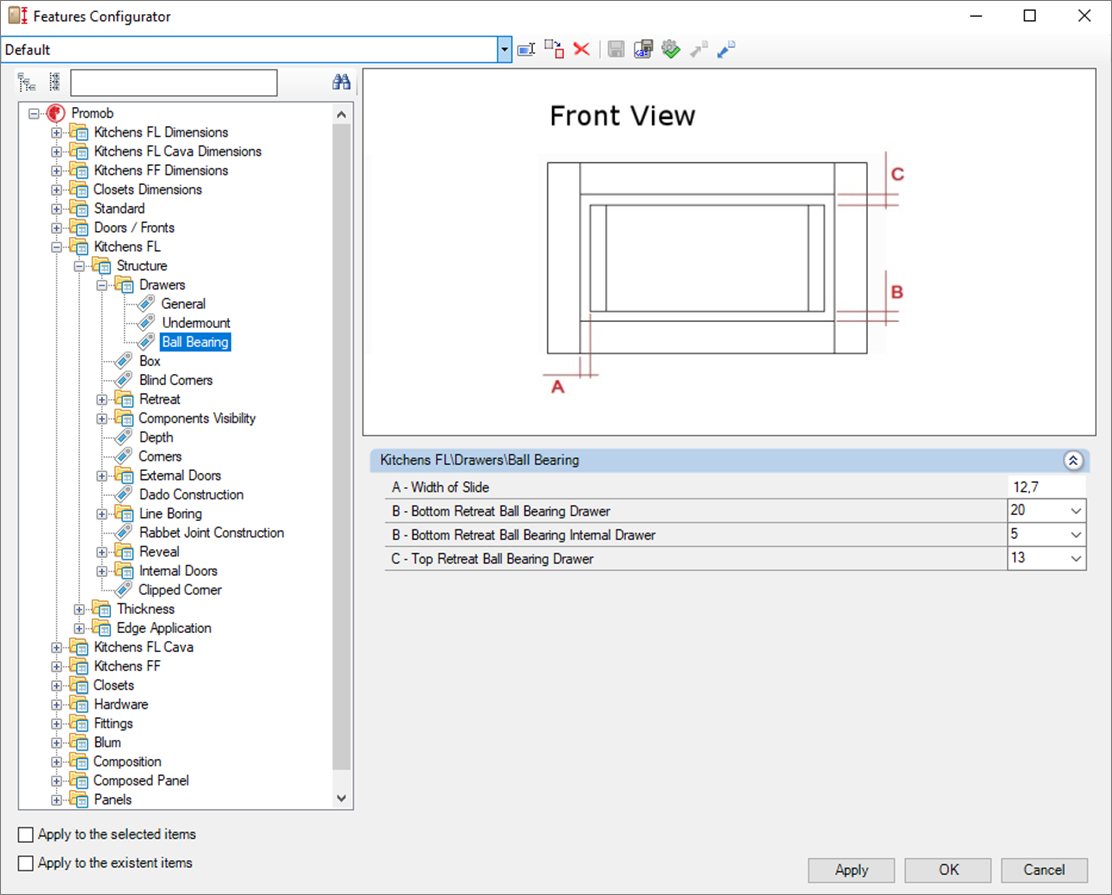Click the Apply button

point(851,870)
